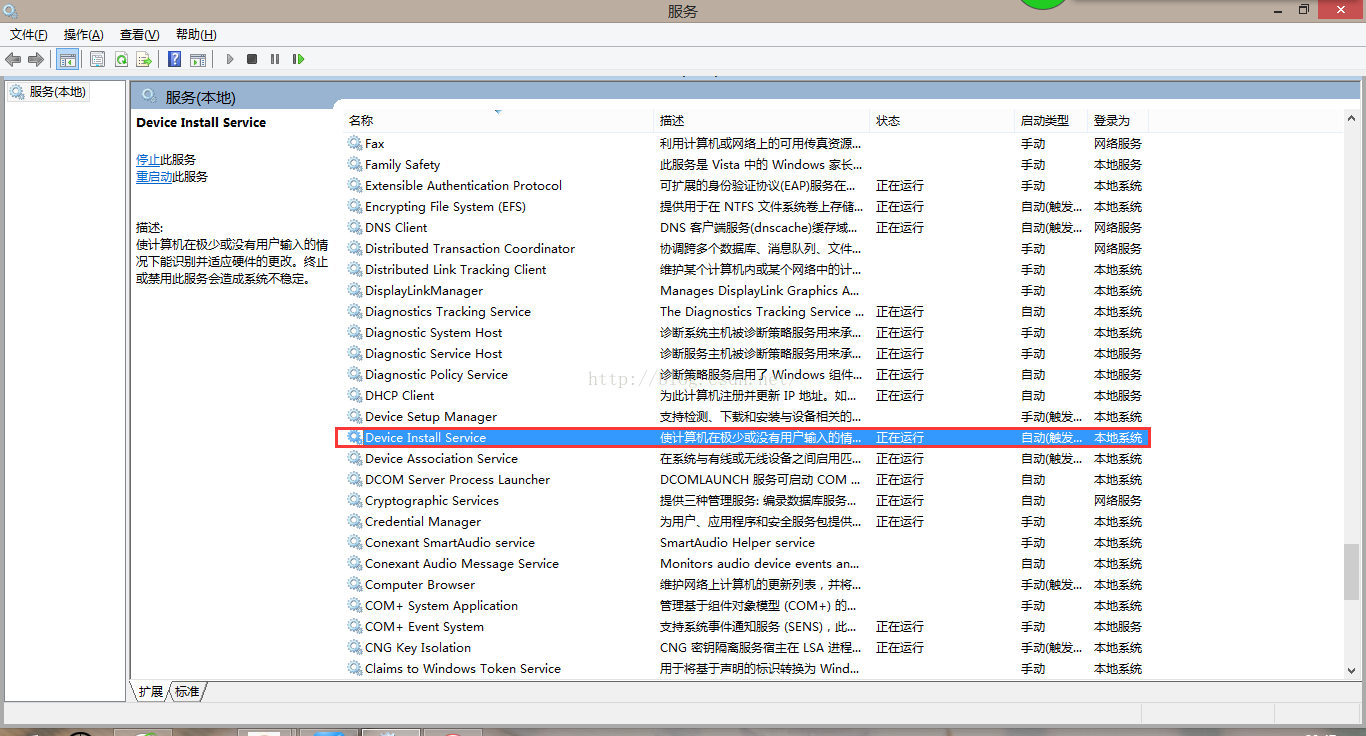Viewport: 1366px width, 736px height.
Task: Select the Diagnostics Tracking Service row
Action: pyautogui.click(x=745, y=311)
